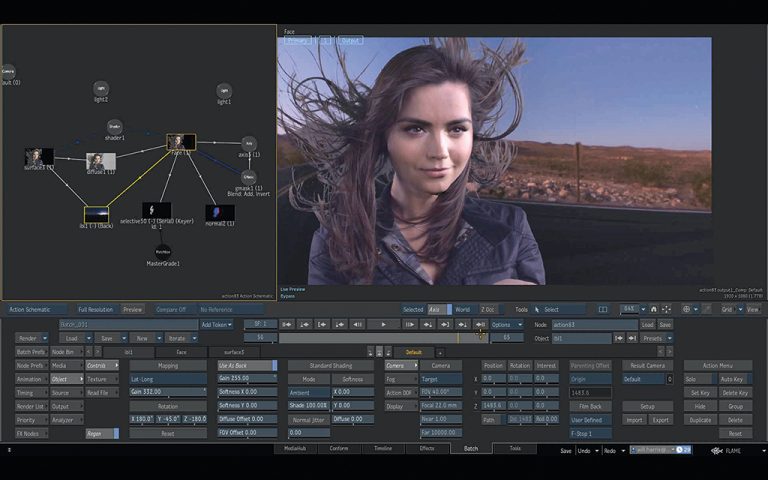
Task: Toggle the Regen option
Action: point(101,433)
